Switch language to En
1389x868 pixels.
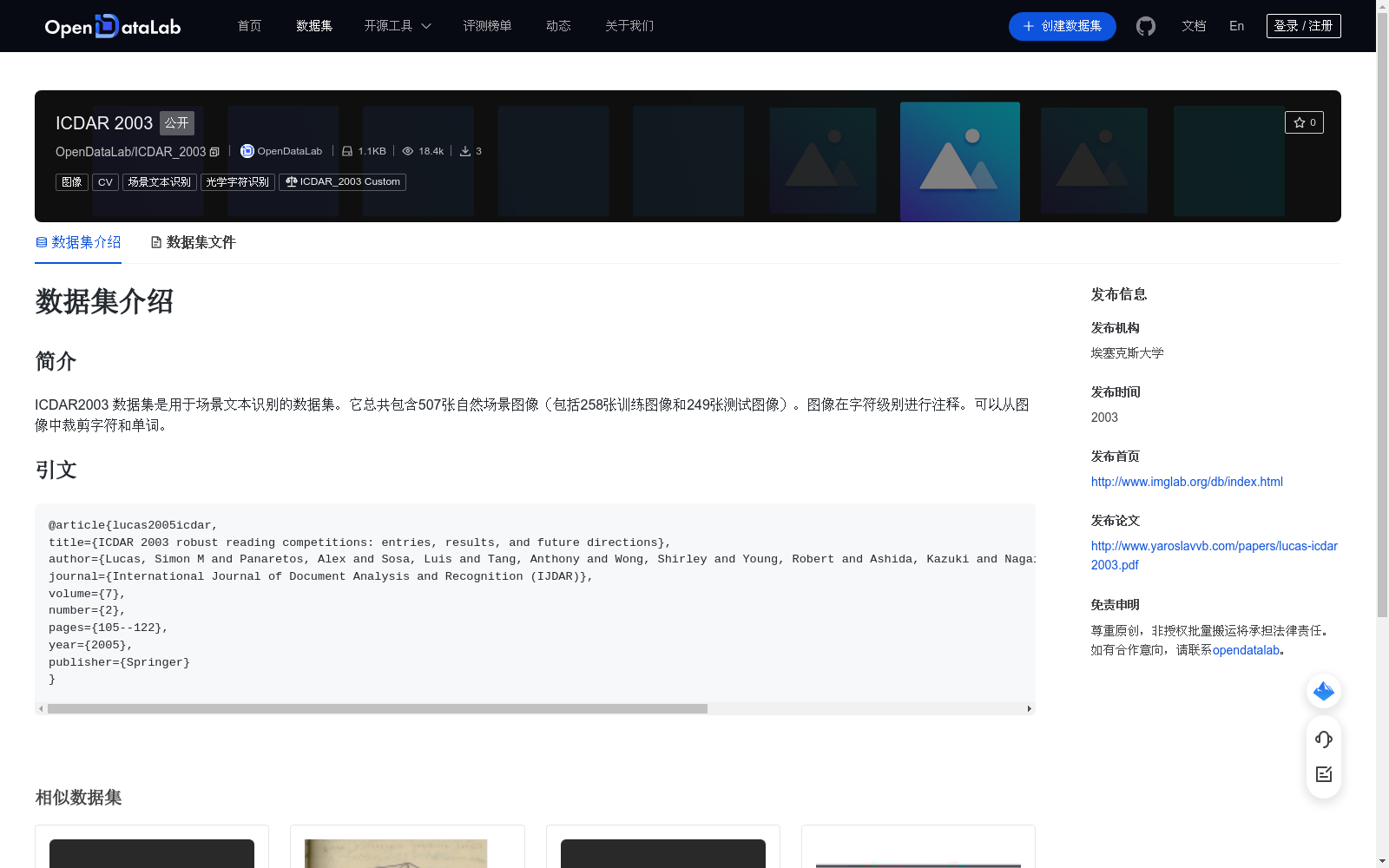(1236, 26)
